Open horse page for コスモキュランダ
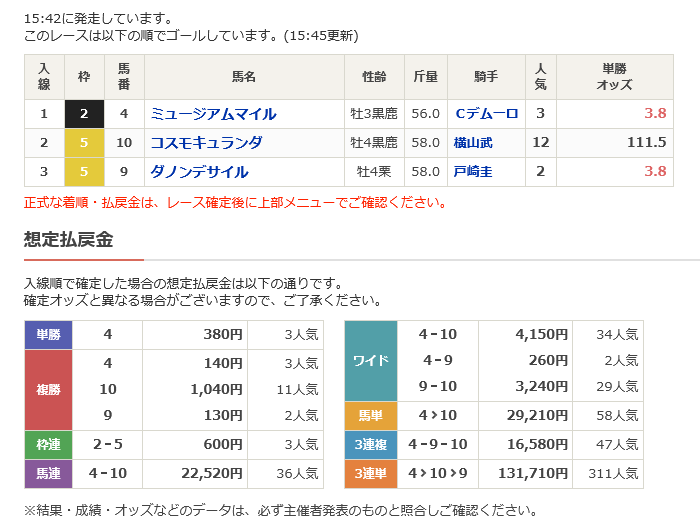 206,143
